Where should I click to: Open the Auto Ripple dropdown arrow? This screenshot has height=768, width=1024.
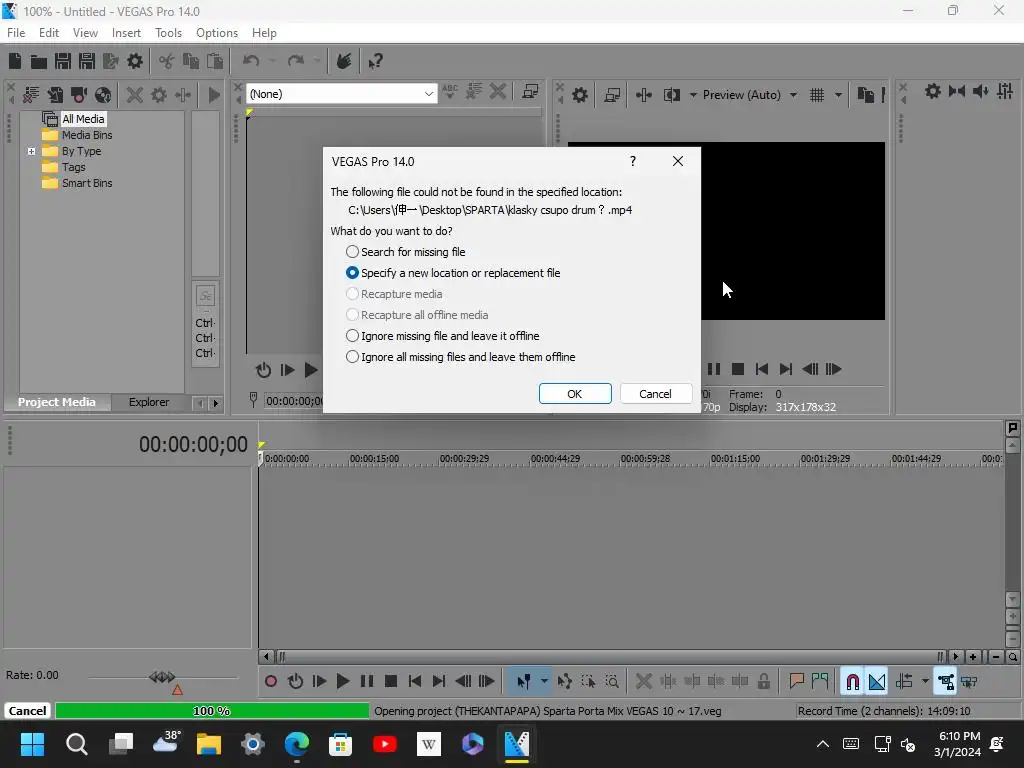pyautogui.click(x=925, y=682)
